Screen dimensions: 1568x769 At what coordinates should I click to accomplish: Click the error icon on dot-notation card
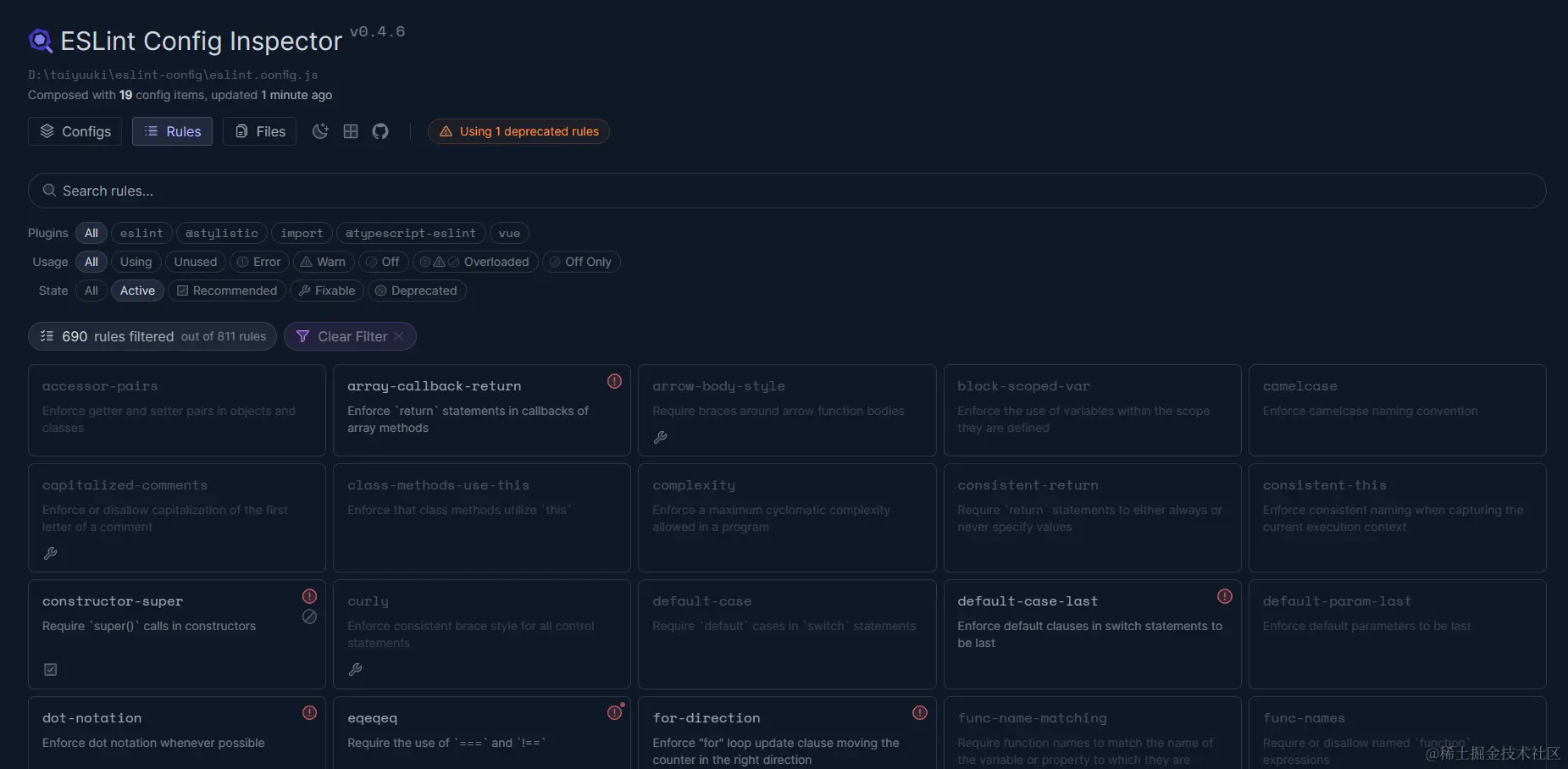(x=310, y=713)
